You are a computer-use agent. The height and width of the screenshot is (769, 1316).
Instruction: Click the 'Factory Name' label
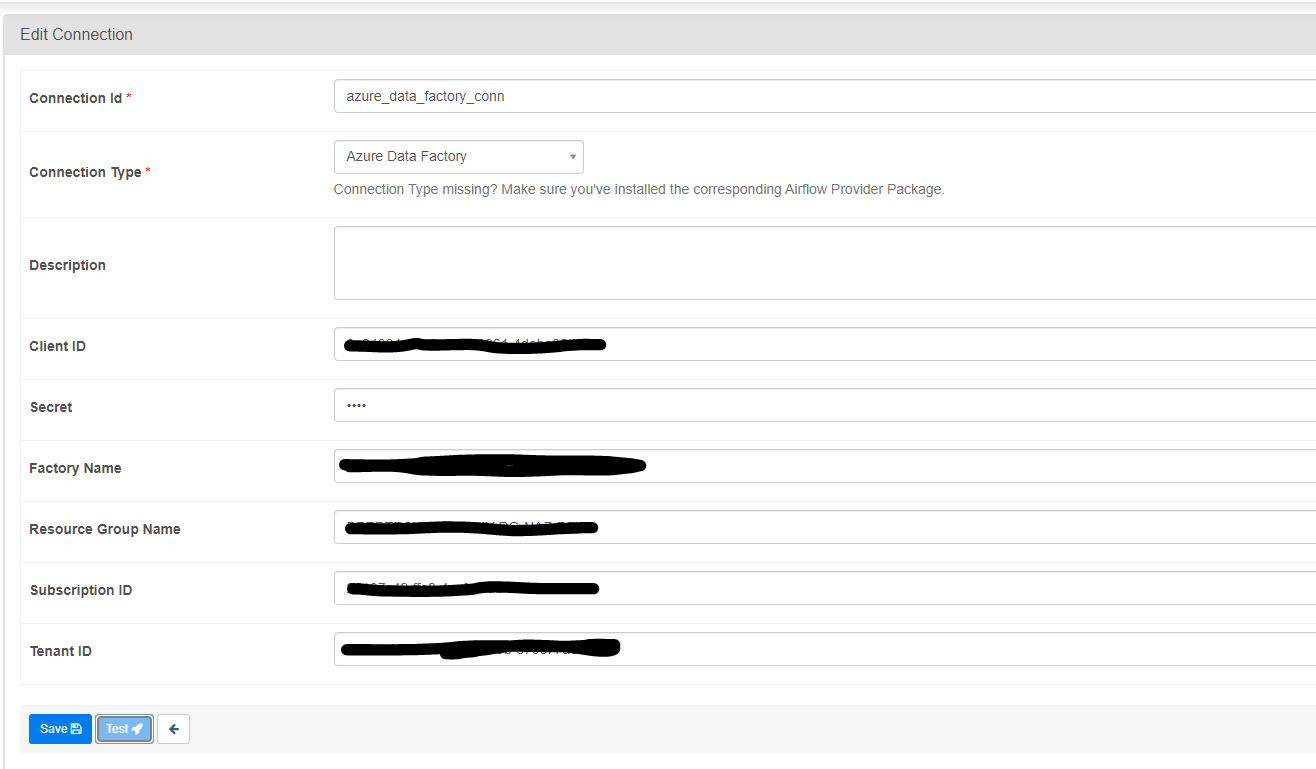point(75,468)
